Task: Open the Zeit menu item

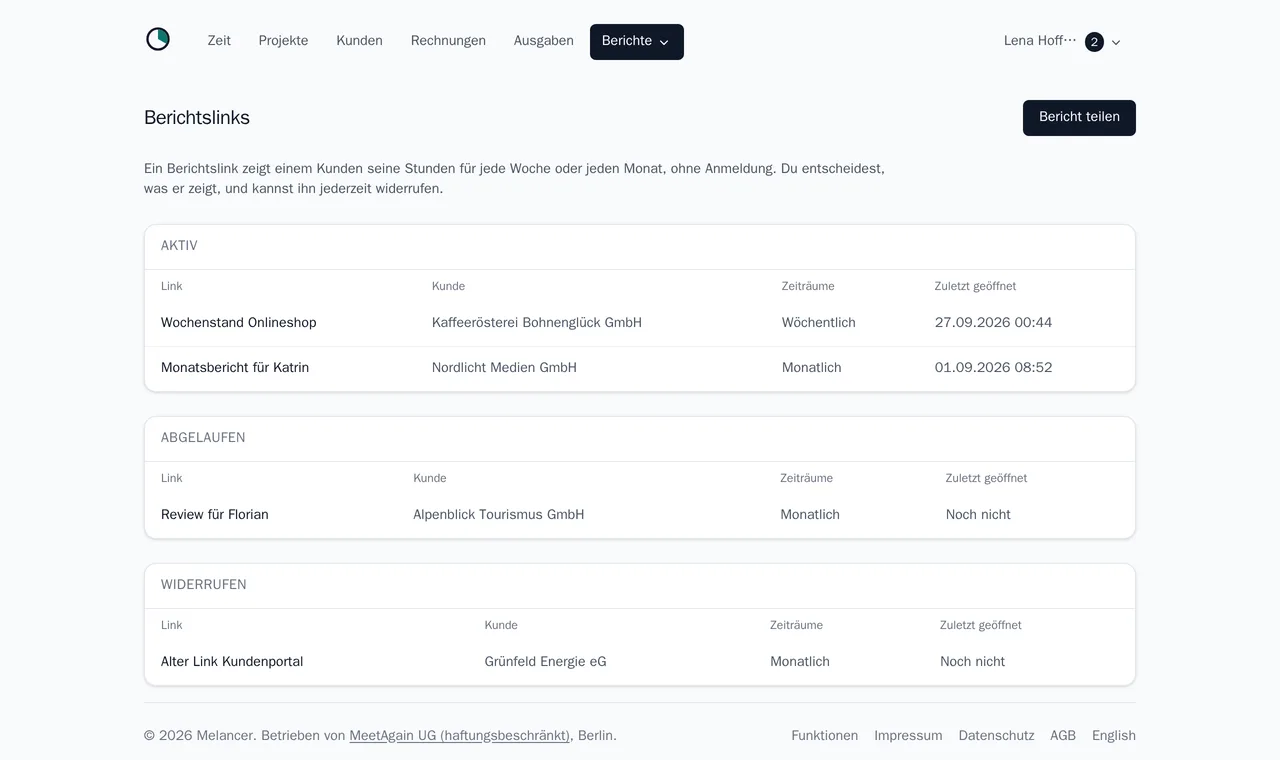Action: click(219, 41)
